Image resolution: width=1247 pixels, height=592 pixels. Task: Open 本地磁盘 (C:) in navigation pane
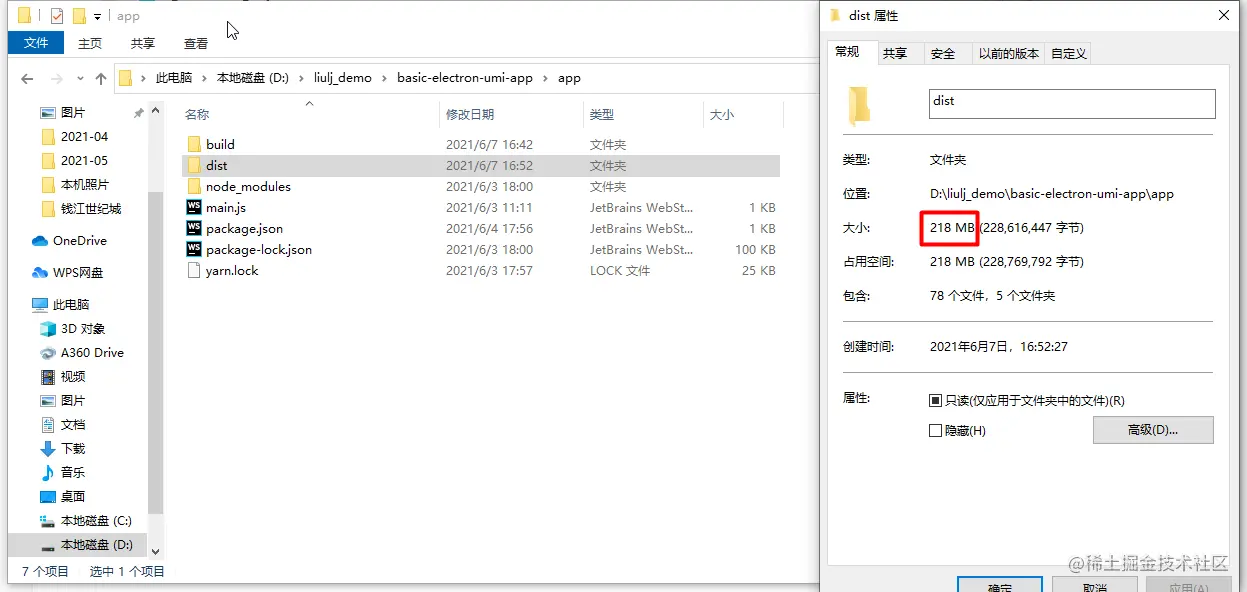[96, 520]
